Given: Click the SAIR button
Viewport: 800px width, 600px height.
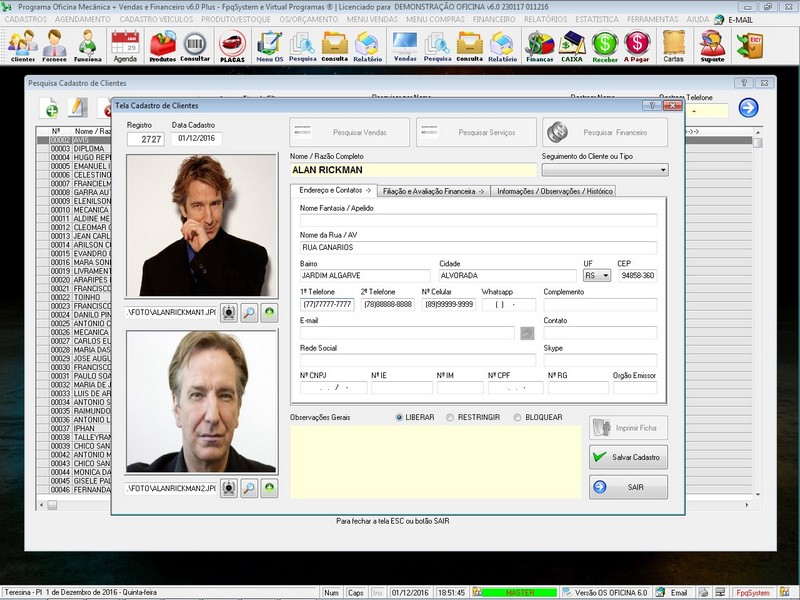Looking at the screenshot, I should click(628, 487).
